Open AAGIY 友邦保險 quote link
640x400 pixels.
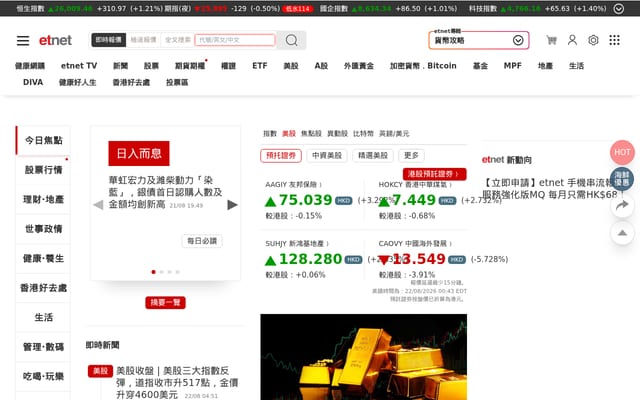(x=293, y=184)
